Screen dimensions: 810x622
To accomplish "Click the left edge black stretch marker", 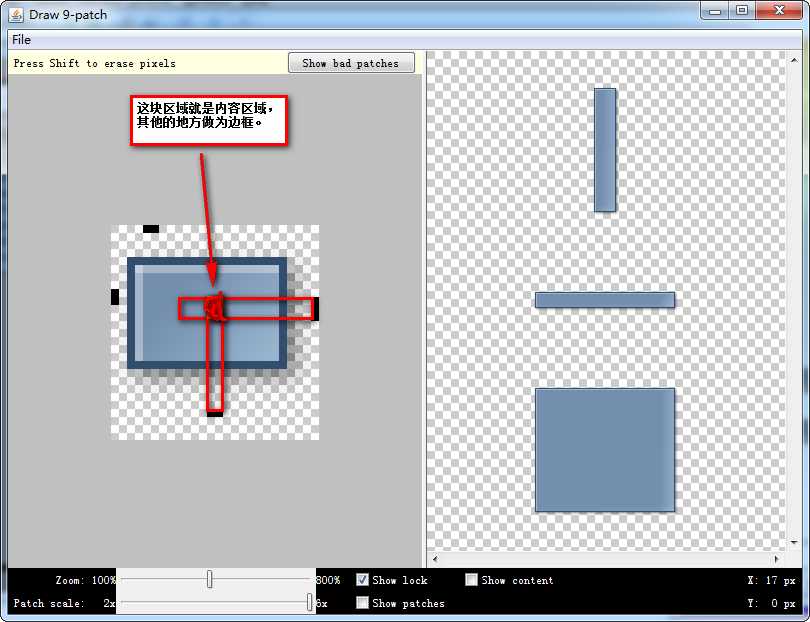I will (115, 297).
